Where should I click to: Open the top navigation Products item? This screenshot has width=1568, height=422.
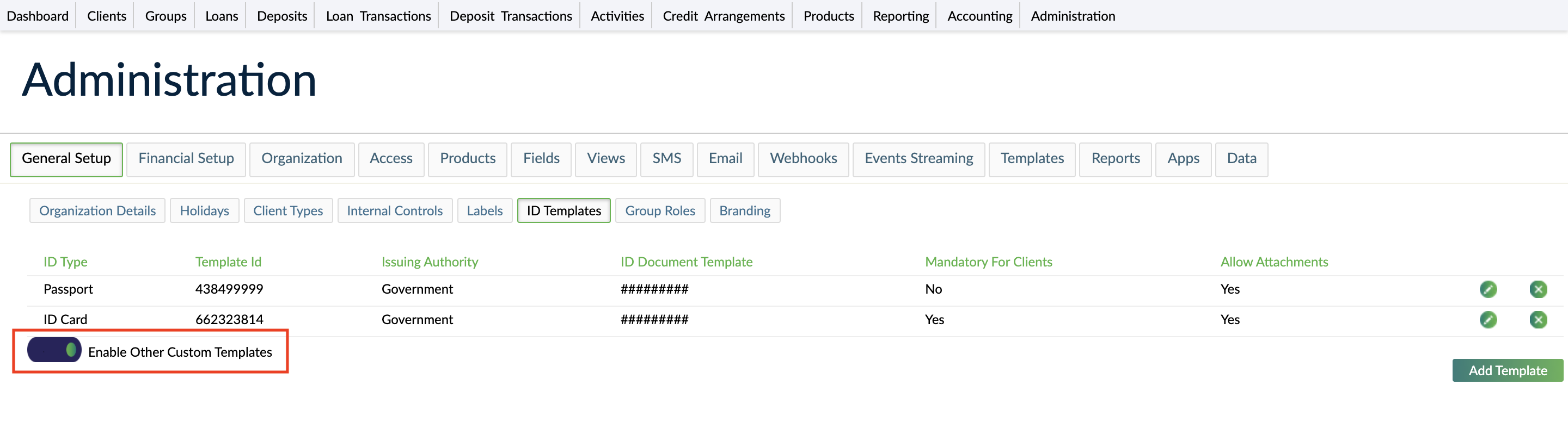tap(829, 16)
